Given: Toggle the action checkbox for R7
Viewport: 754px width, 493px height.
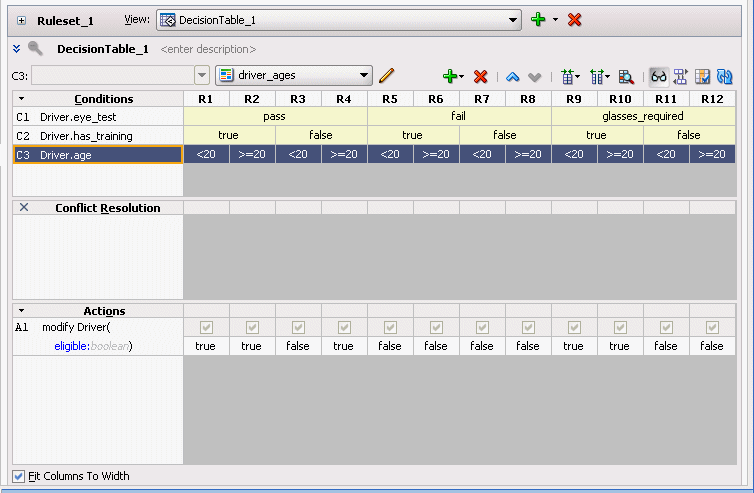Looking at the screenshot, I should pos(482,328).
